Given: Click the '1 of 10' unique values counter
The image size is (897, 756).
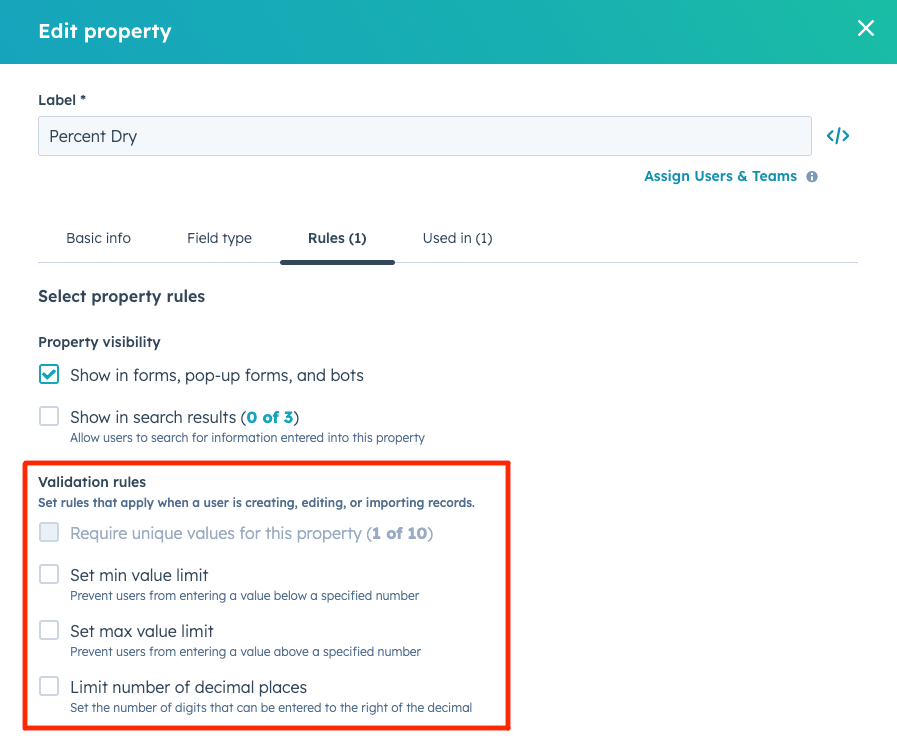Looking at the screenshot, I should pos(398,533).
